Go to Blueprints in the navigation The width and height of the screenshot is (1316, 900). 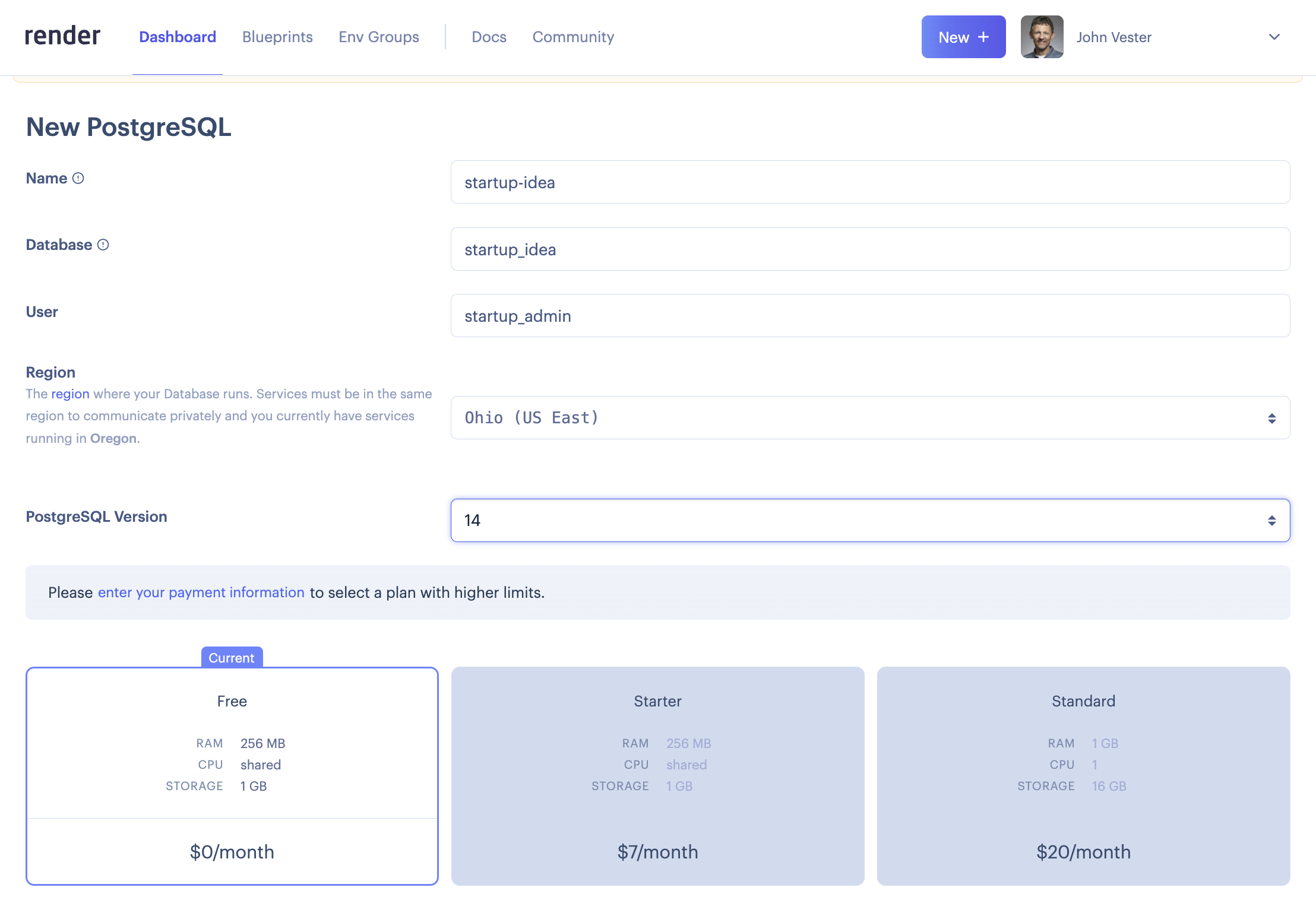(277, 37)
